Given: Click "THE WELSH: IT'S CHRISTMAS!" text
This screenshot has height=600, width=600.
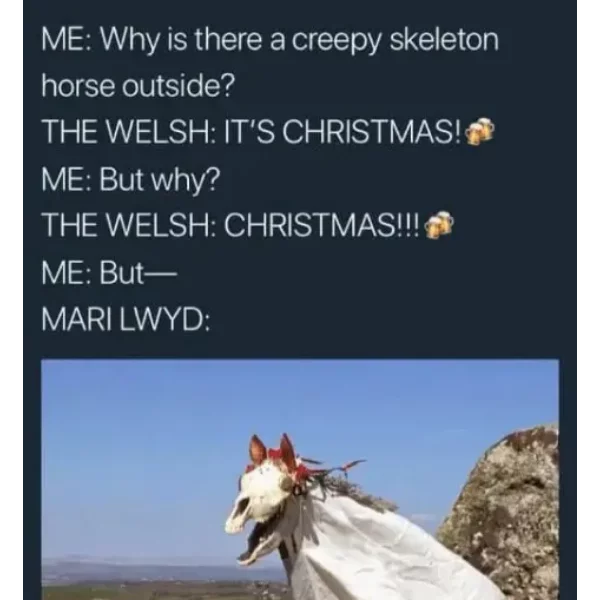Looking at the screenshot, I should 252,131.
